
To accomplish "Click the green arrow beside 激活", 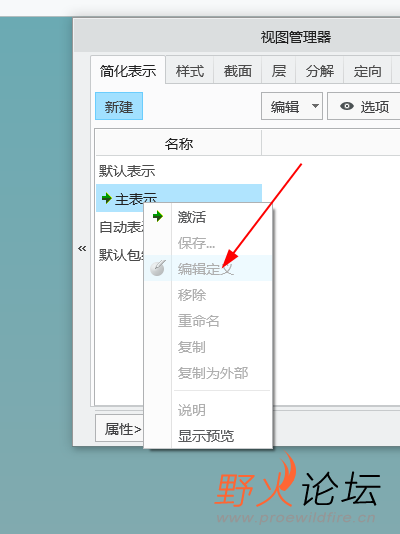I will tap(158, 216).
